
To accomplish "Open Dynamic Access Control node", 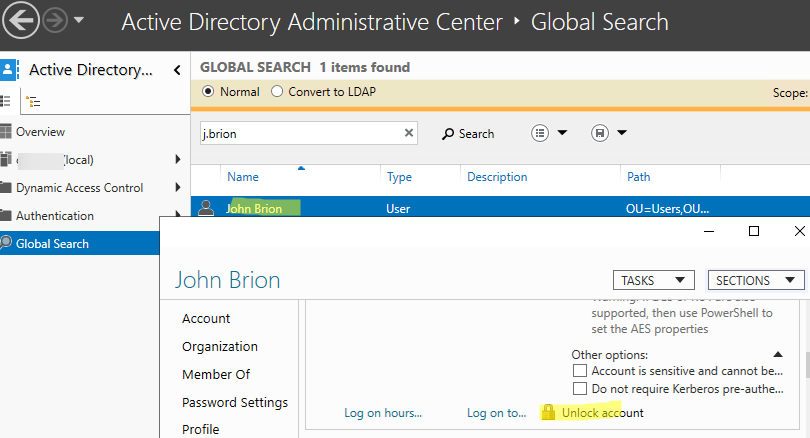I will 80,187.
